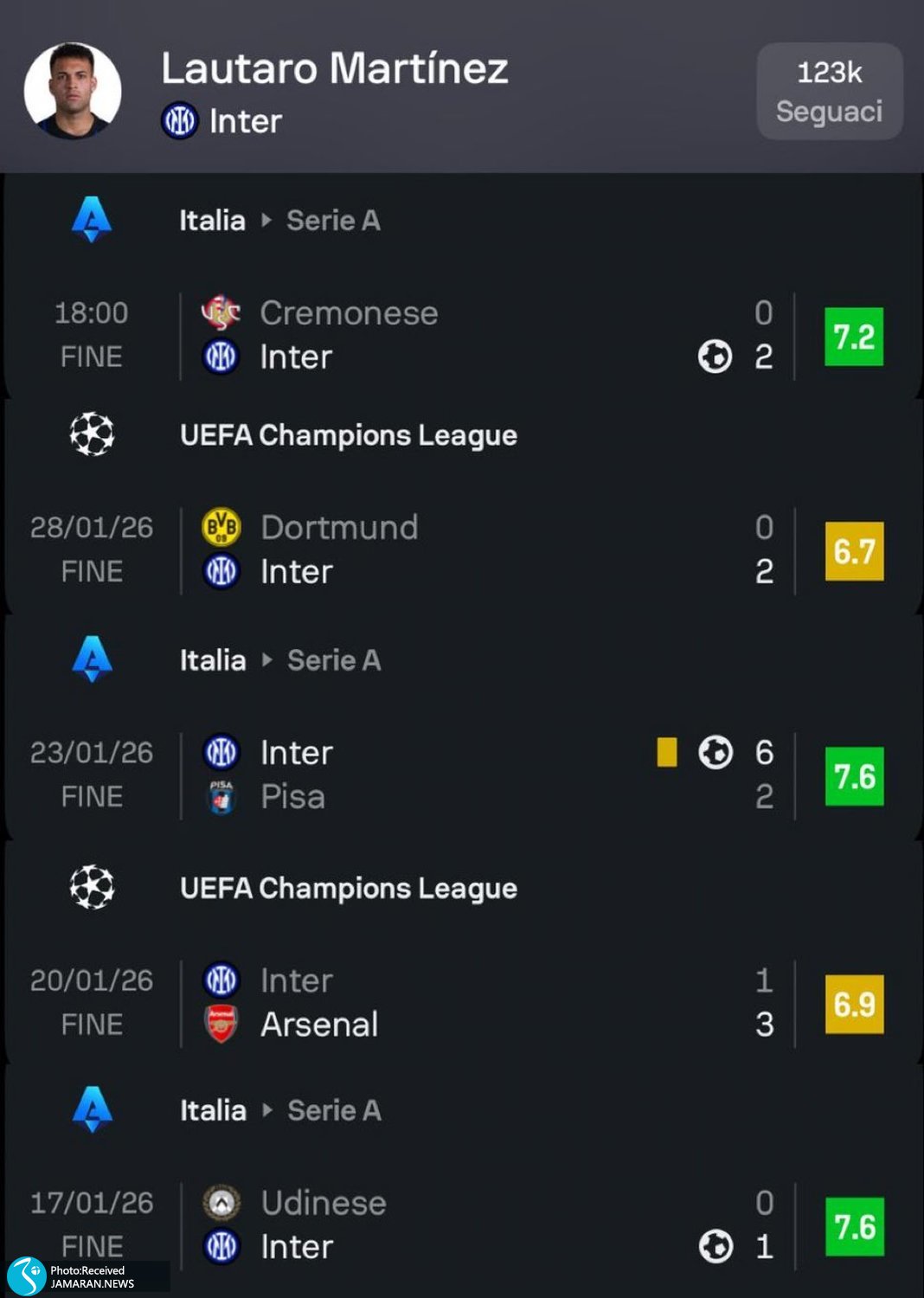Click the Pisa club crest
The height and width of the screenshot is (1298, 924).
(x=221, y=797)
